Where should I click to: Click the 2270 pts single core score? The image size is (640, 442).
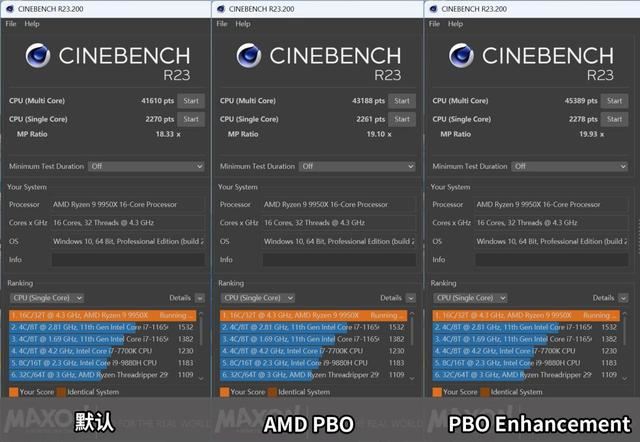pyautogui.click(x=160, y=119)
